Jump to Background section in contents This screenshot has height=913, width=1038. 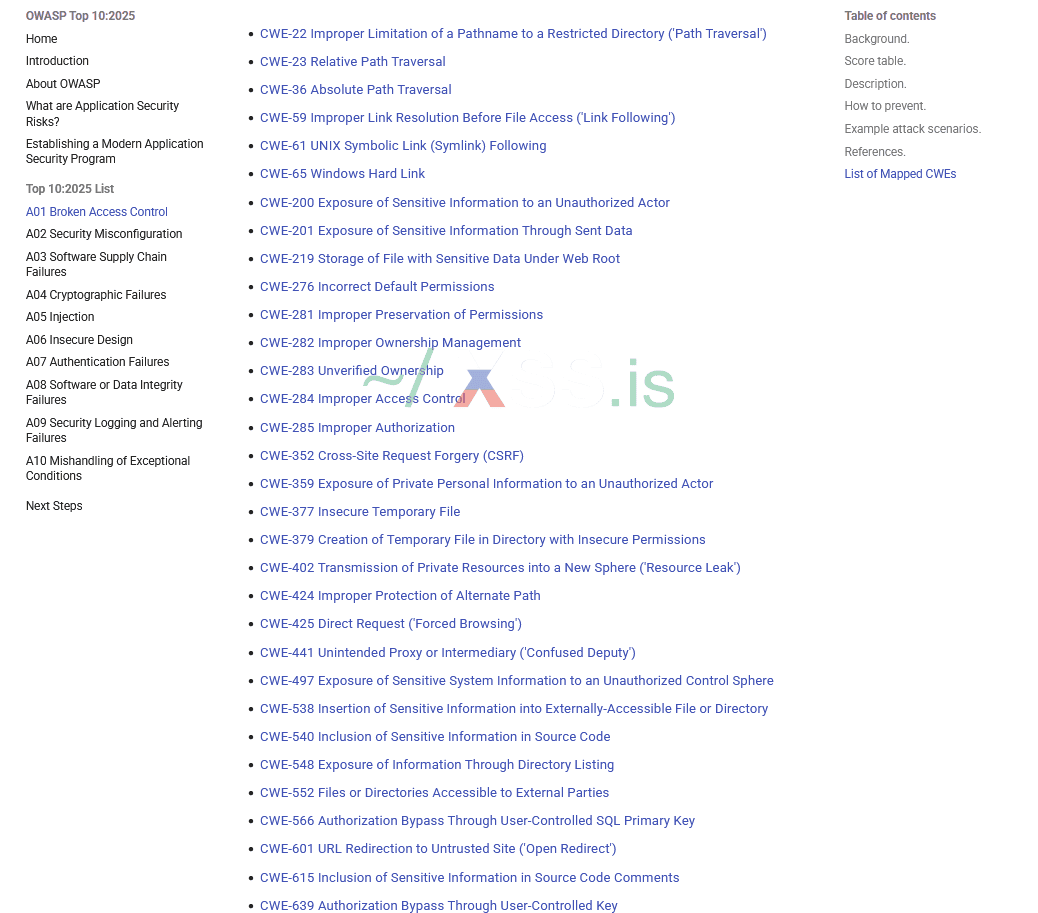876,39
